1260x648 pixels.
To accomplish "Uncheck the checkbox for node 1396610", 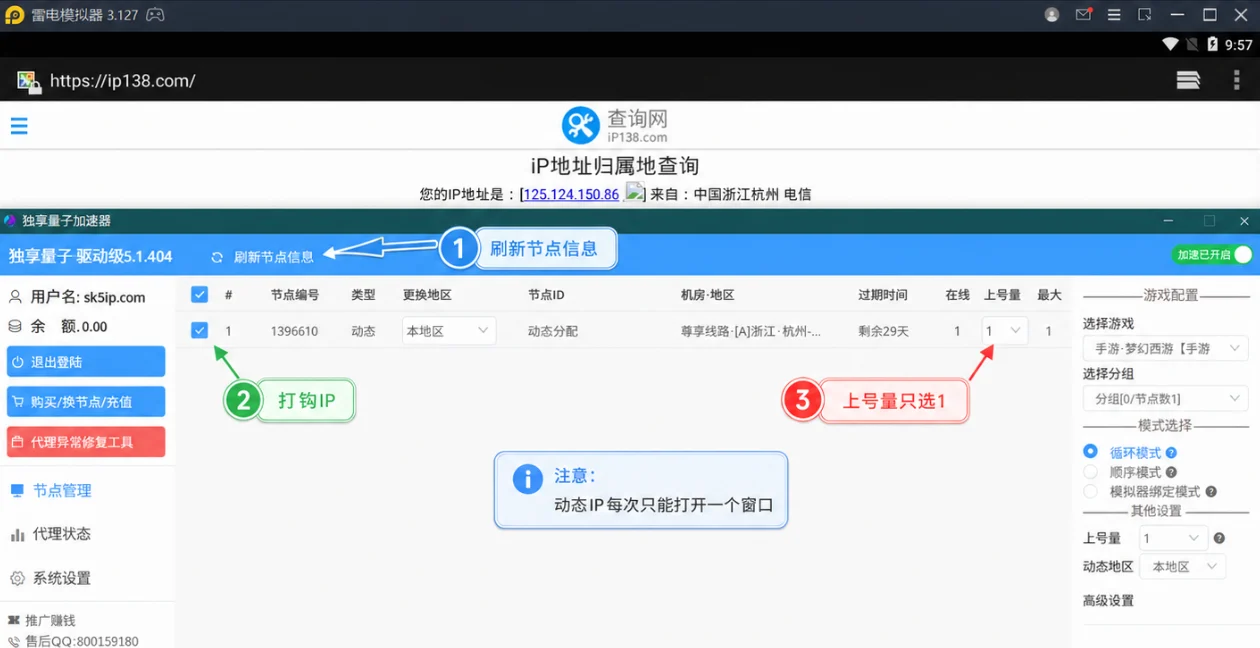I will pyautogui.click(x=199, y=330).
